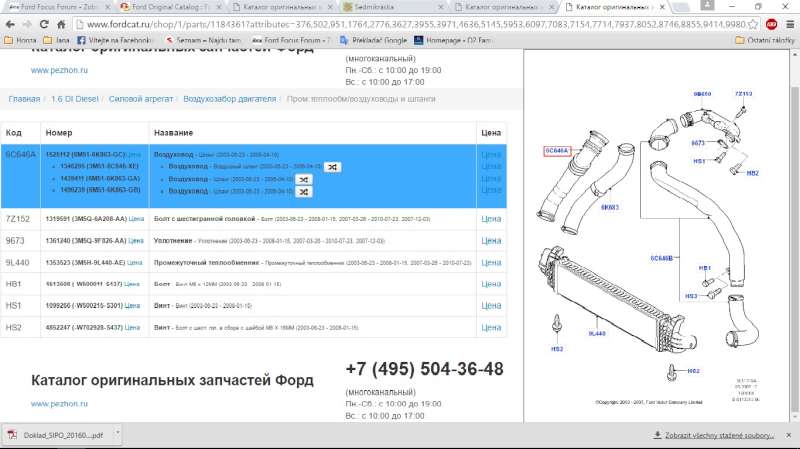
Task: Click the Воздухозабор двигателя breadcrumb
Action: pyautogui.click(x=229, y=99)
